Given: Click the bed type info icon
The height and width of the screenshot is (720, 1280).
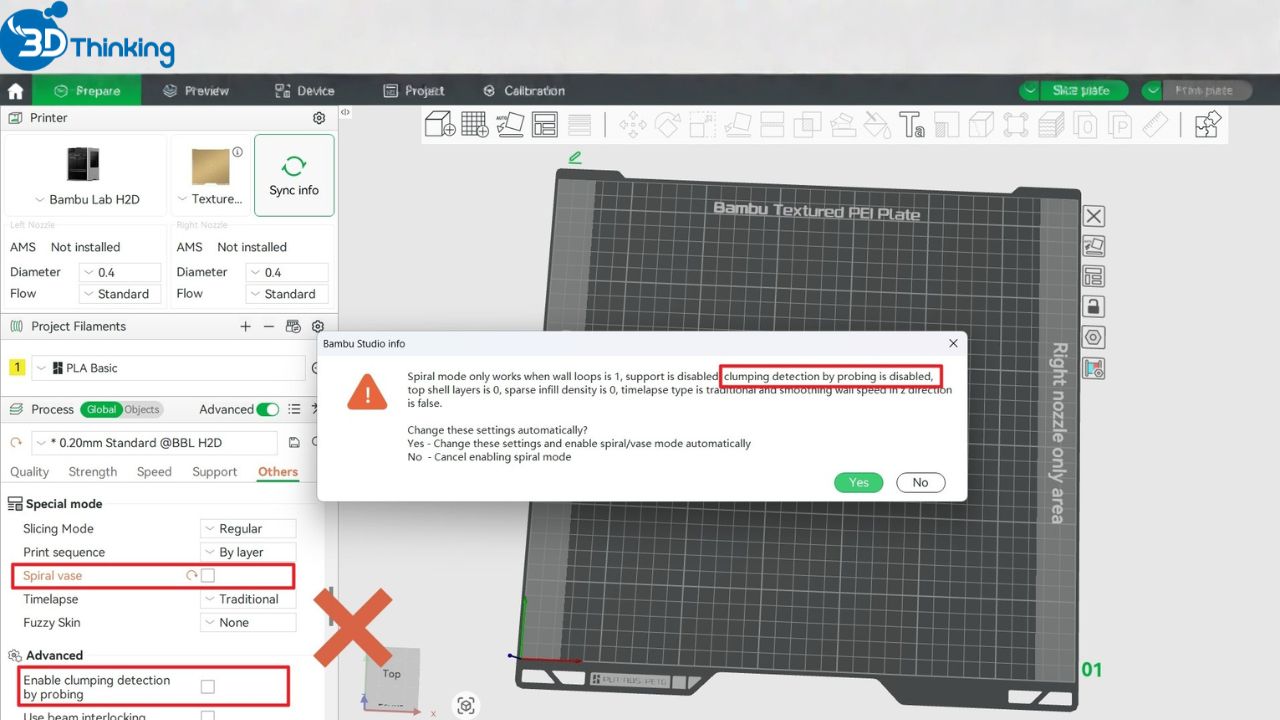Looking at the screenshot, I should click(238, 152).
